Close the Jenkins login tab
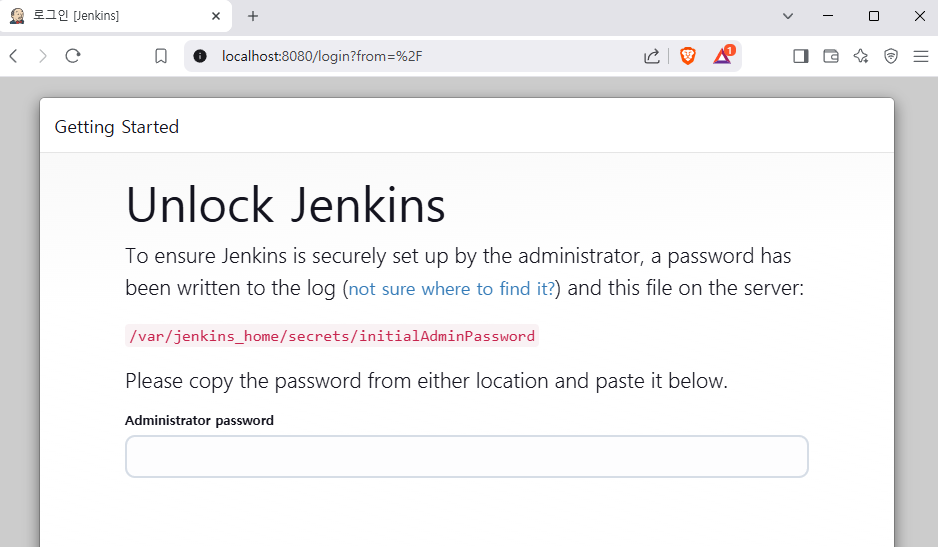938x547 pixels. [x=216, y=16]
